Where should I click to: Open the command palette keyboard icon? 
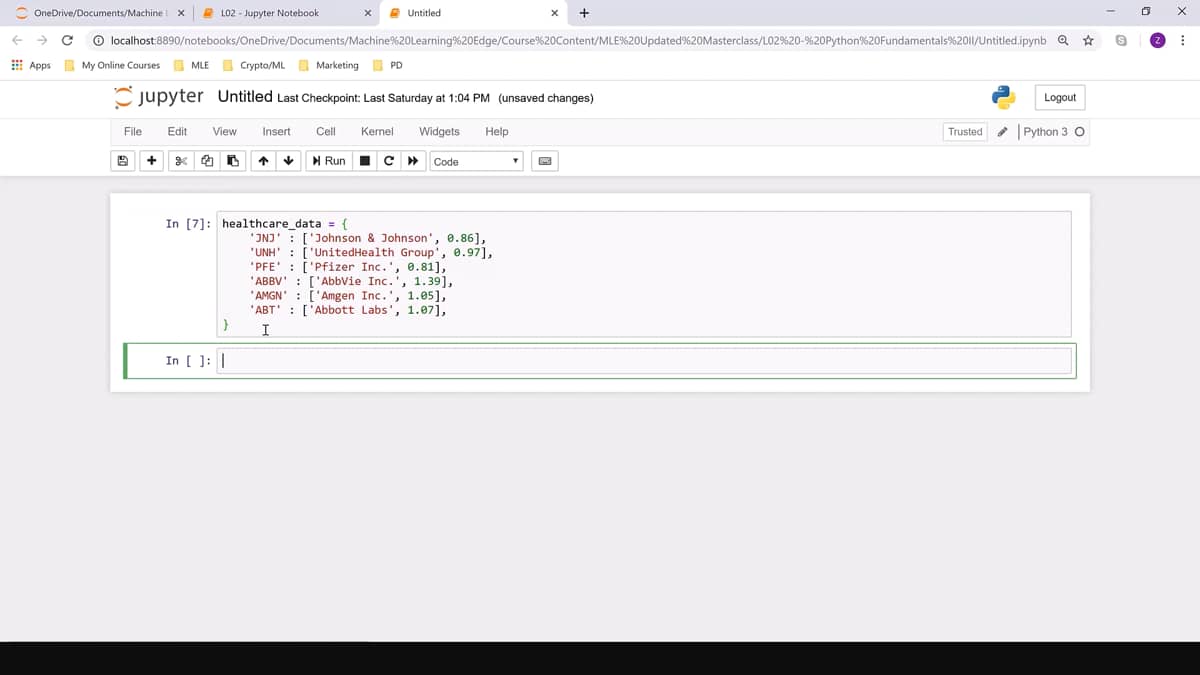point(545,161)
